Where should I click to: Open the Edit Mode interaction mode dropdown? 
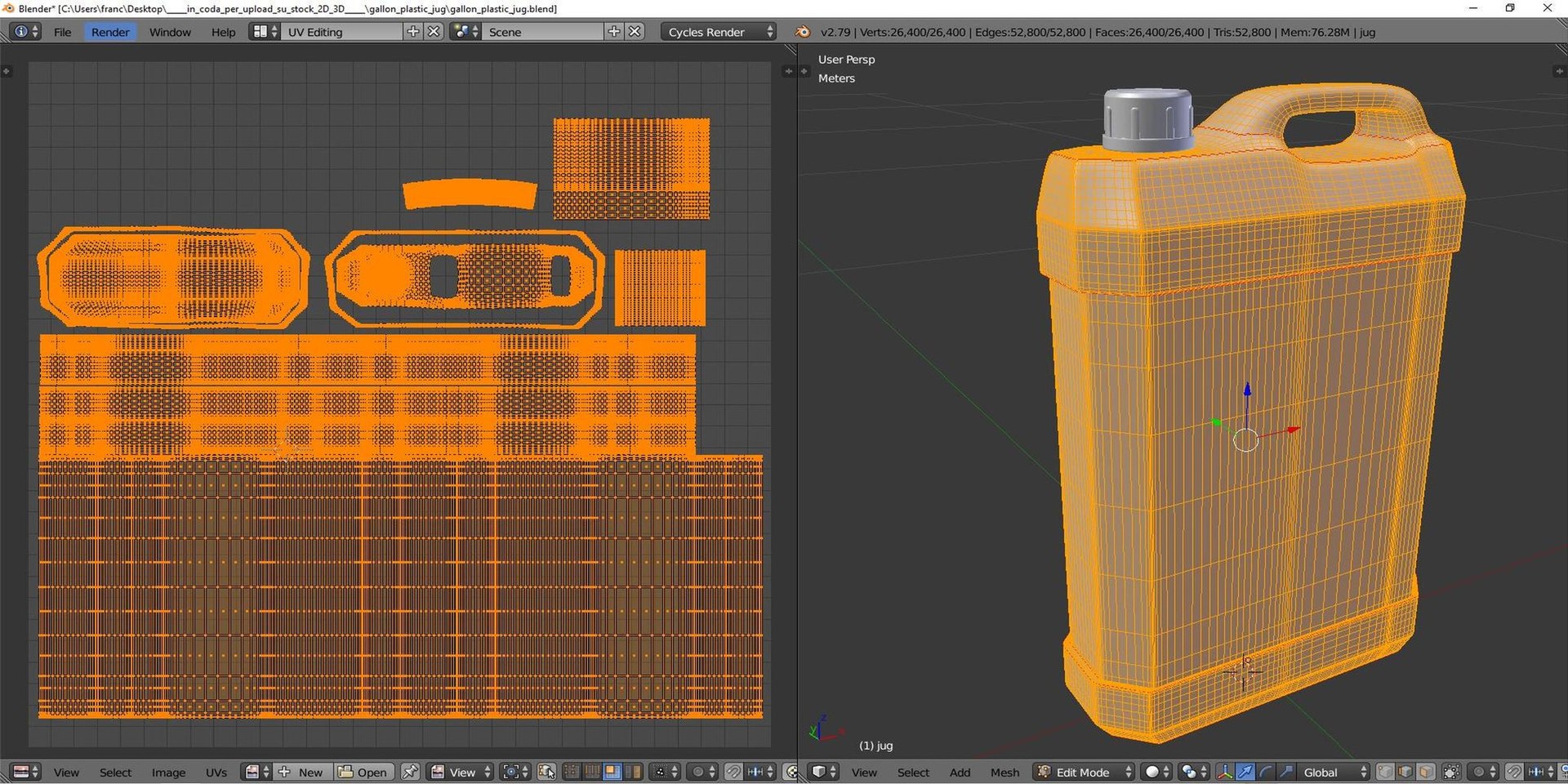pos(1084,772)
